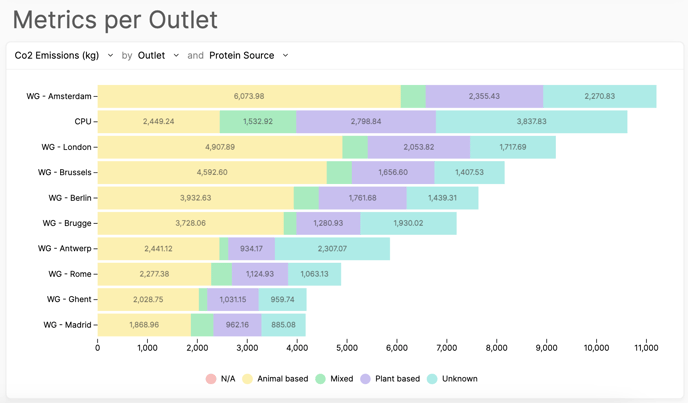Toggle the N/A legend series

[220, 379]
